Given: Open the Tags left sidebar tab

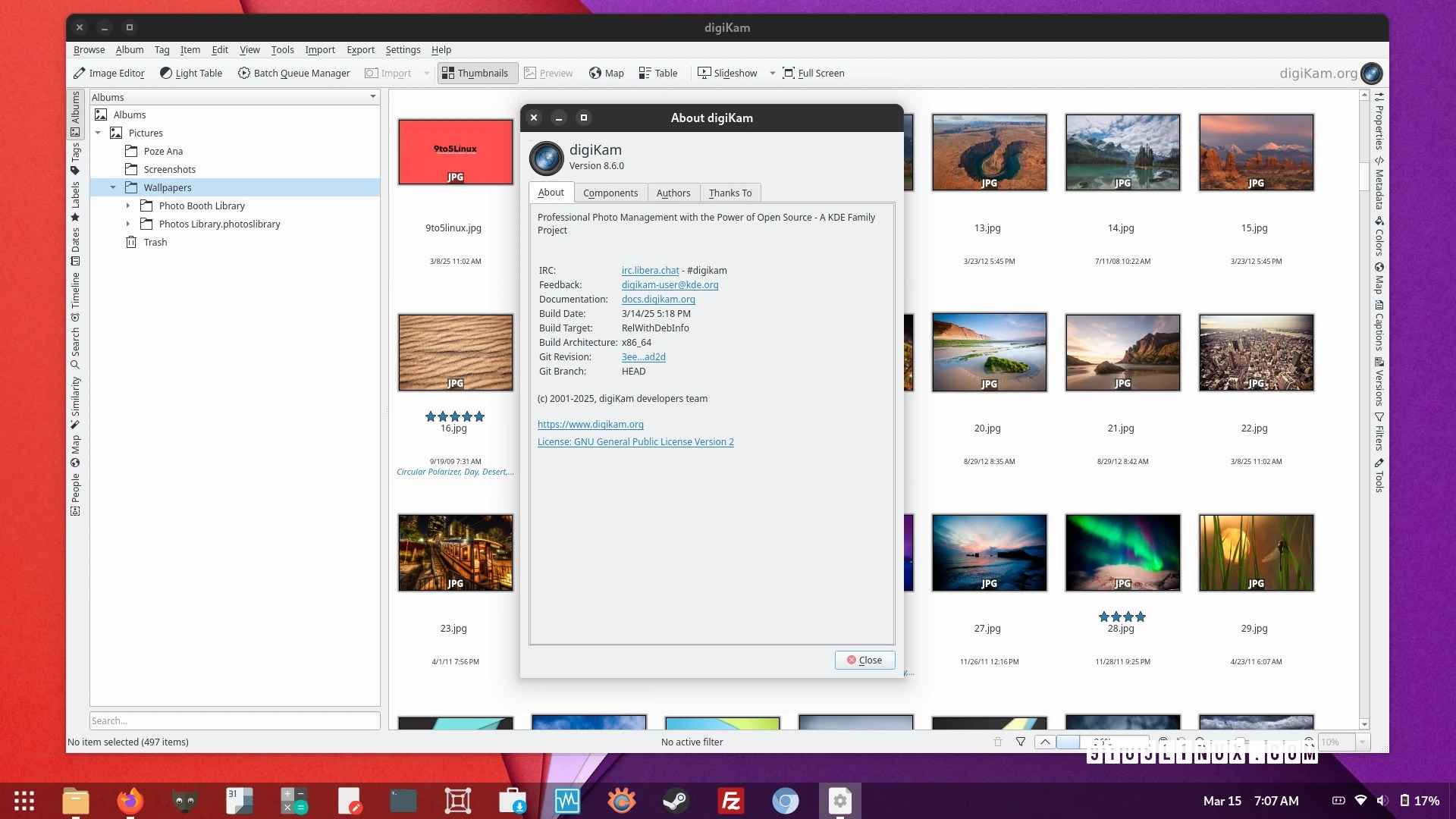Looking at the screenshot, I should coord(75,158).
